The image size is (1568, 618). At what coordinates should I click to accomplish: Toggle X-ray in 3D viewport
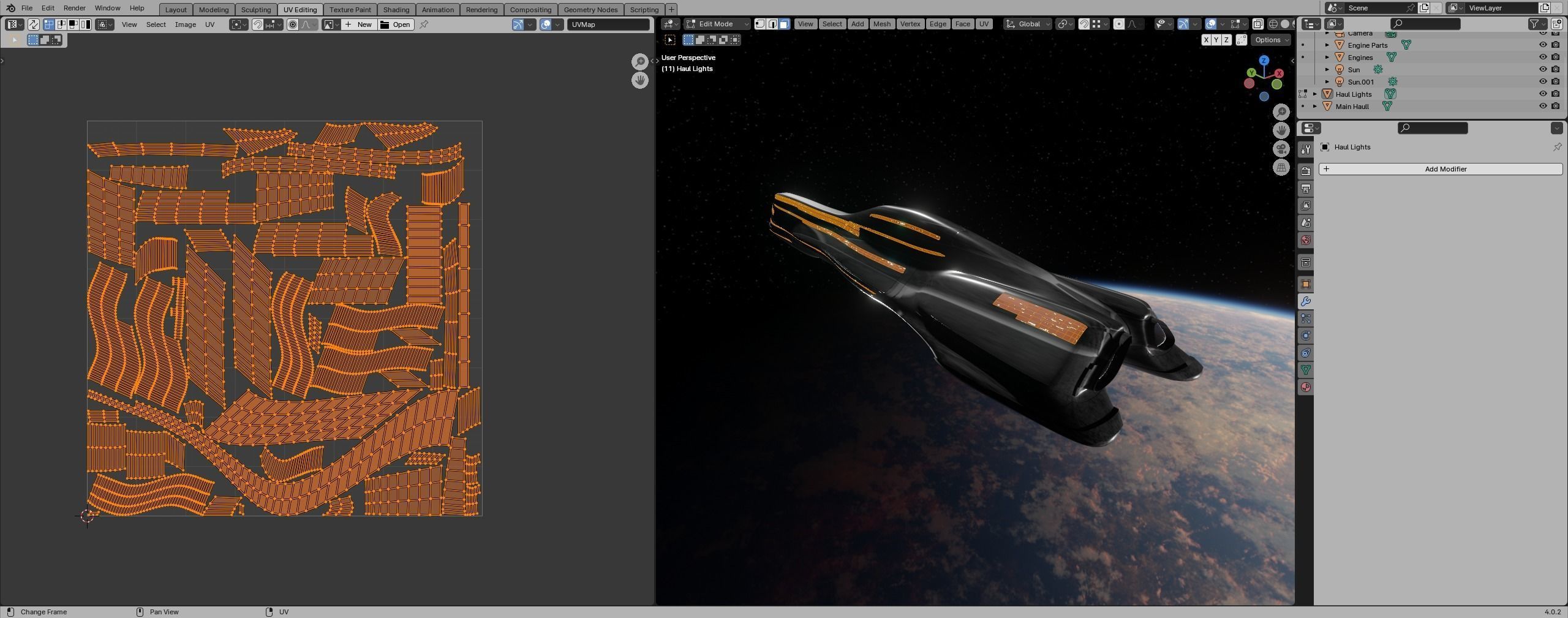[1257, 24]
